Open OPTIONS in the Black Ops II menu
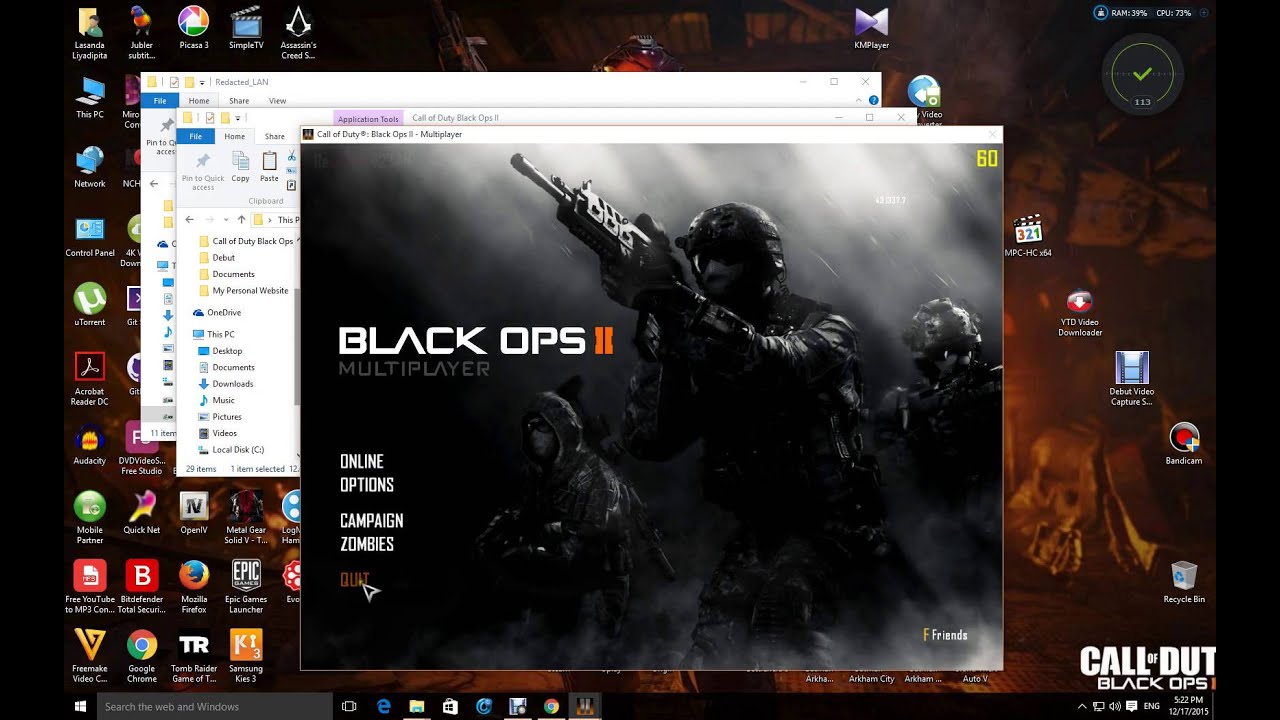The width and height of the screenshot is (1280, 720). pyautogui.click(x=367, y=485)
